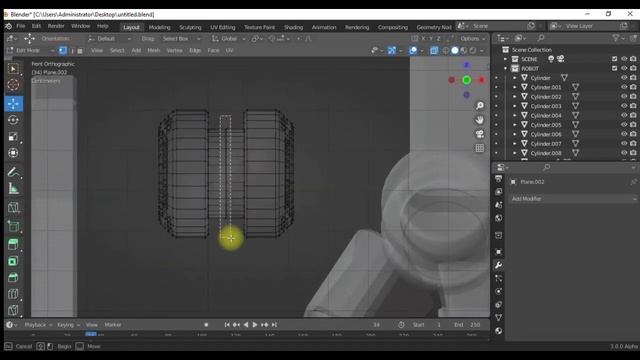
Task: Switch to material preview shading
Action: [464, 51]
